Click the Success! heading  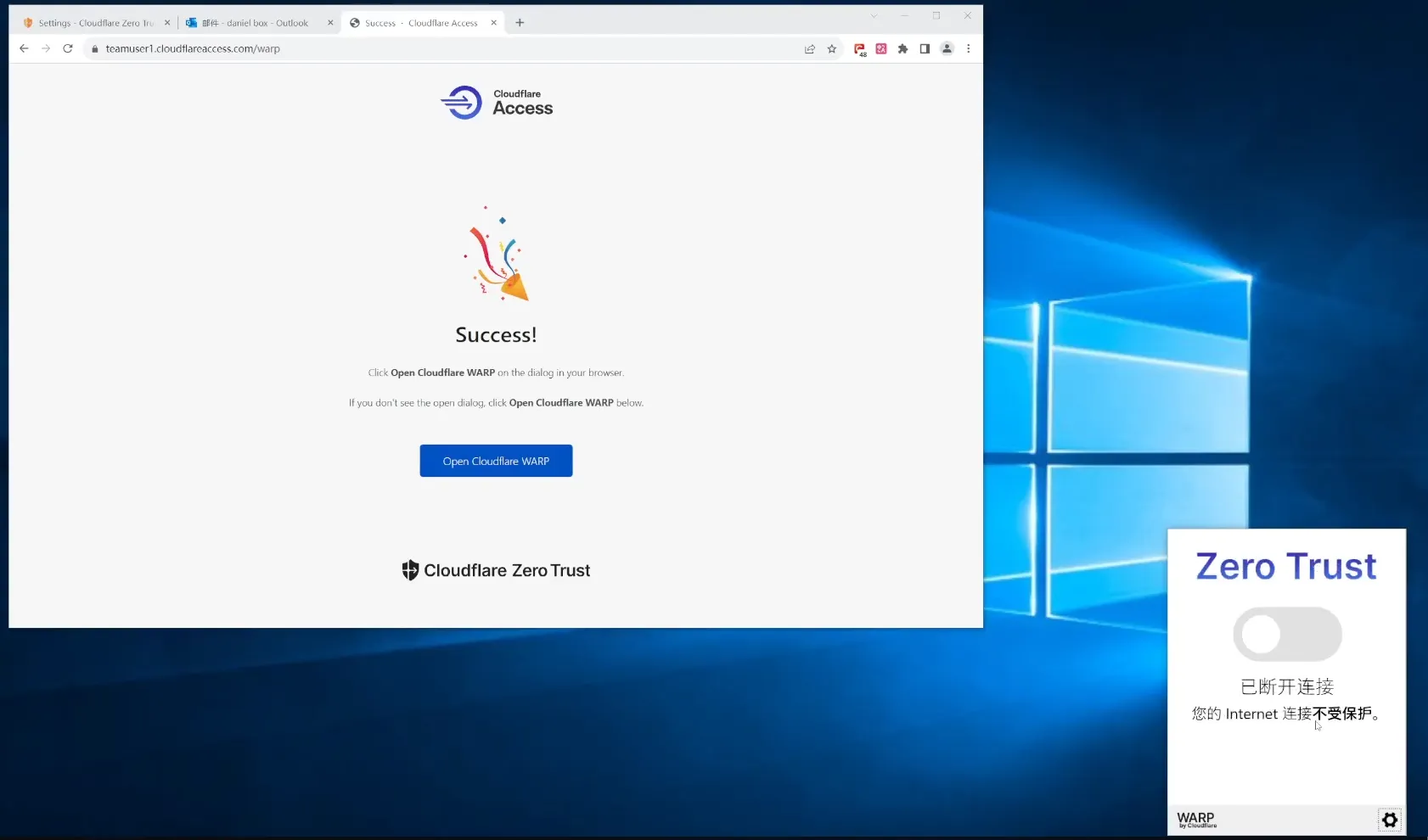[496, 335]
